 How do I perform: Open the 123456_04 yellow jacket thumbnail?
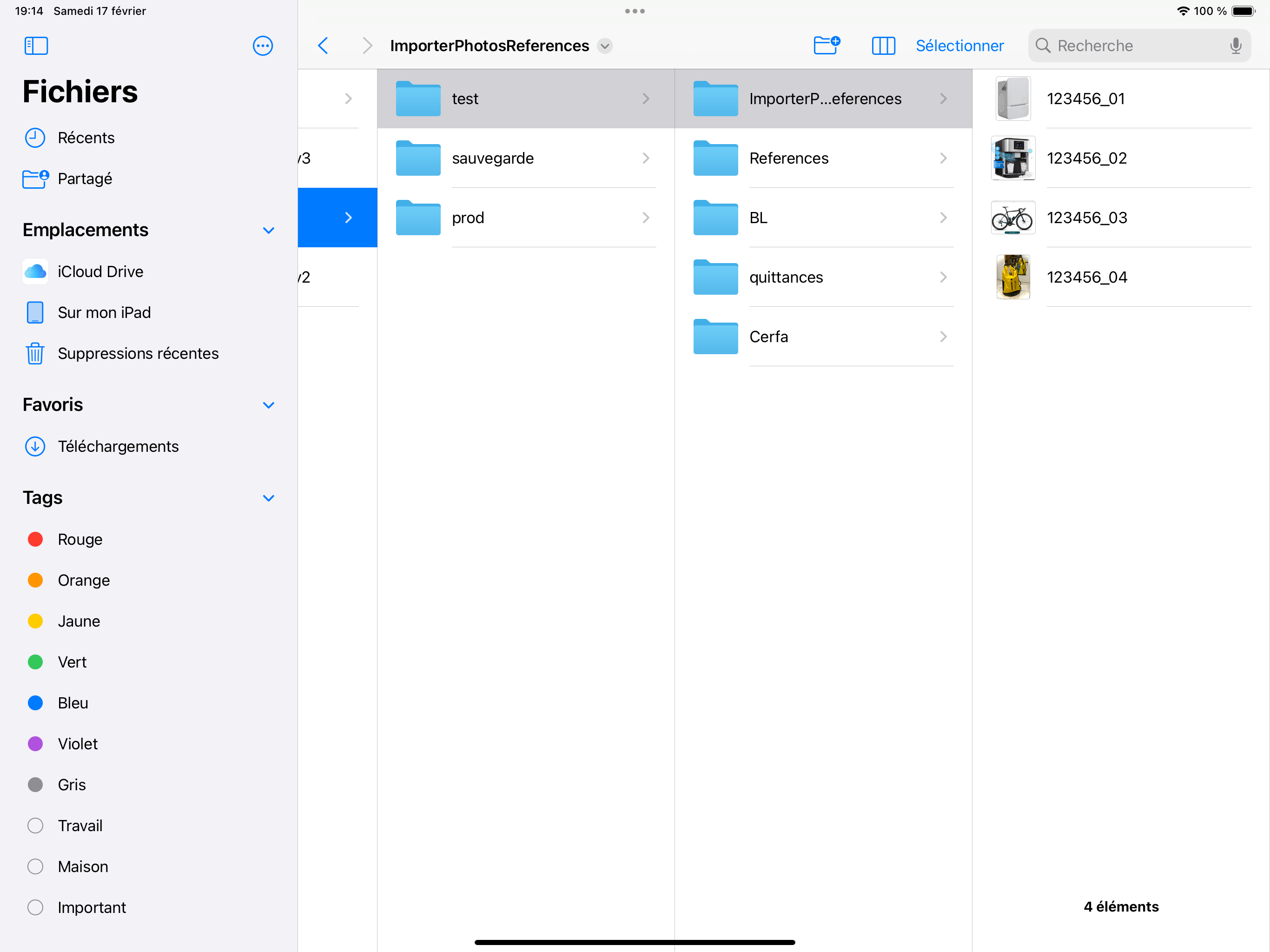(1013, 278)
